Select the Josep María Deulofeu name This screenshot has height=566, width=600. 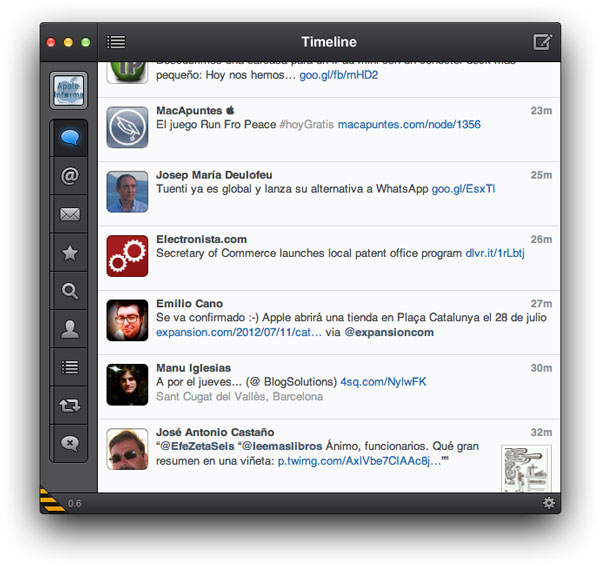tap(214, 175)
